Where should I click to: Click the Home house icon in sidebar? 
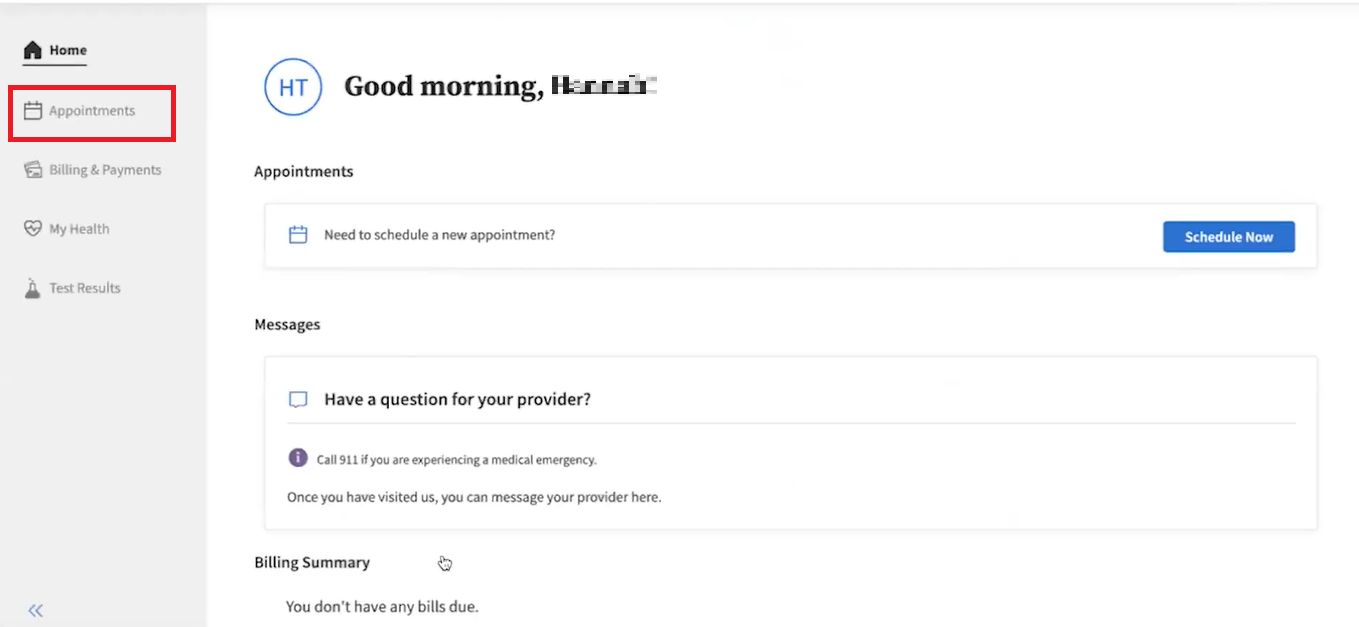click(x=33, y=50)
